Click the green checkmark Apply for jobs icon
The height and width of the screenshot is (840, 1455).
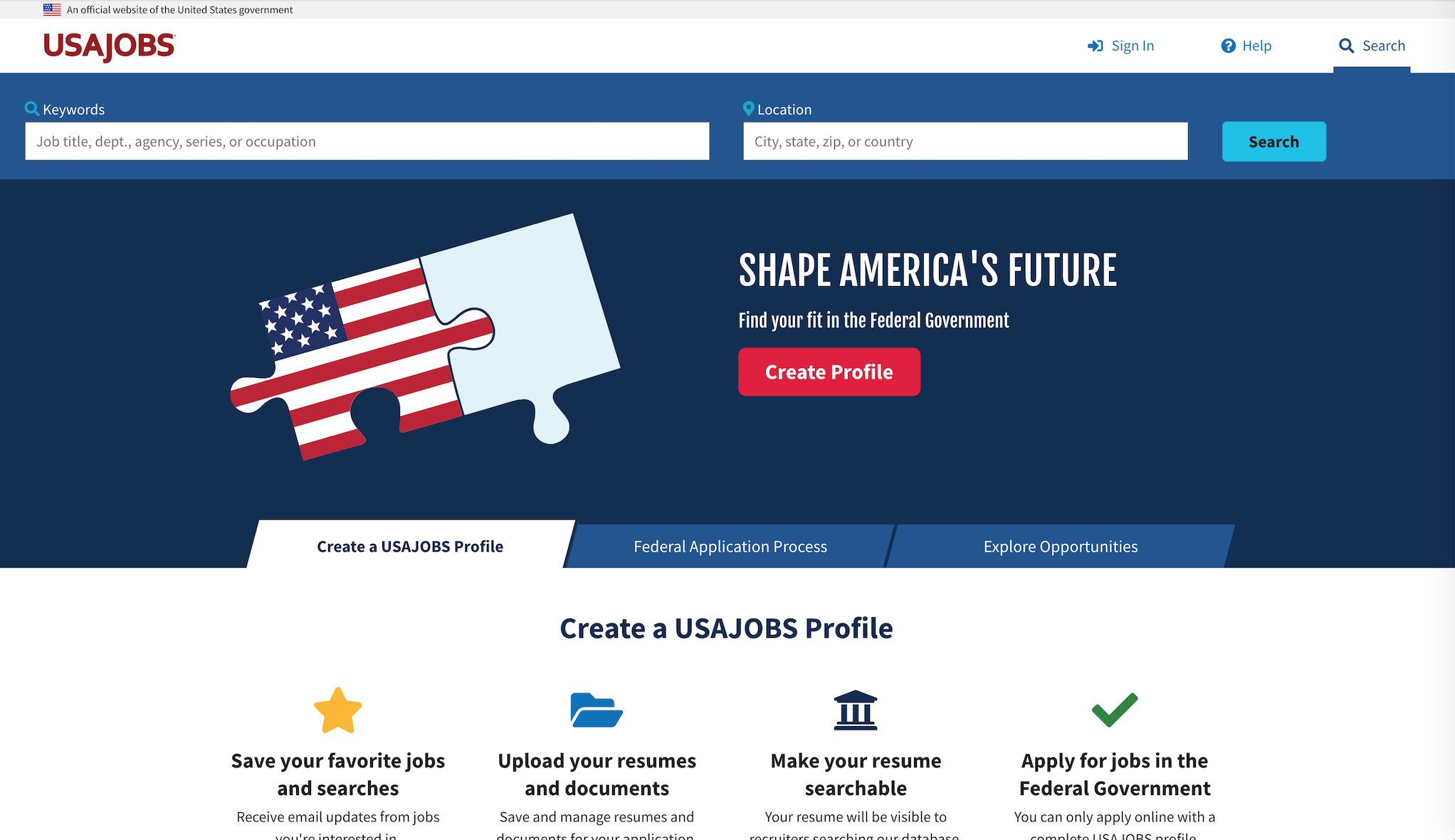point(1115,710)
